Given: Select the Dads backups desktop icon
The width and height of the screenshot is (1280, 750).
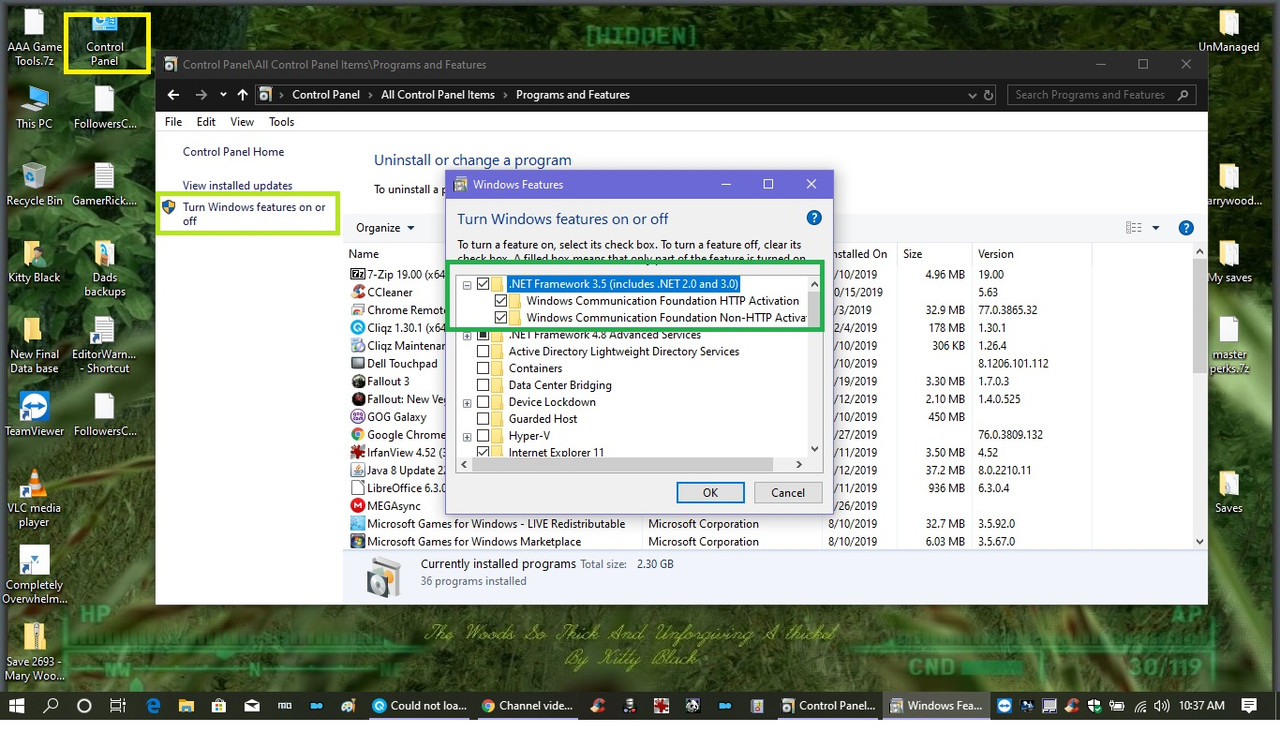Looking at the screenshot, I should tap(105, 268).
